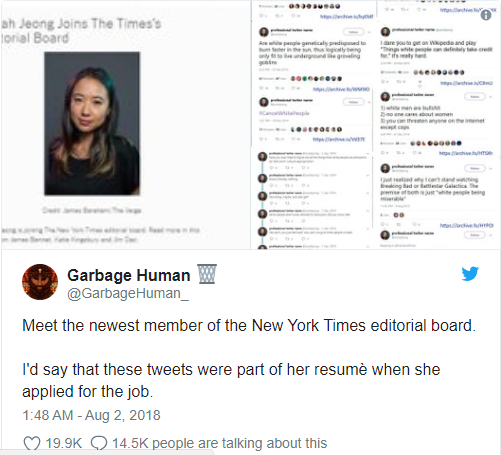The width and height of the screenshot is (501, 455).
Task: Open the tweet screenshots collage image
Action: [x=376, y=125]
